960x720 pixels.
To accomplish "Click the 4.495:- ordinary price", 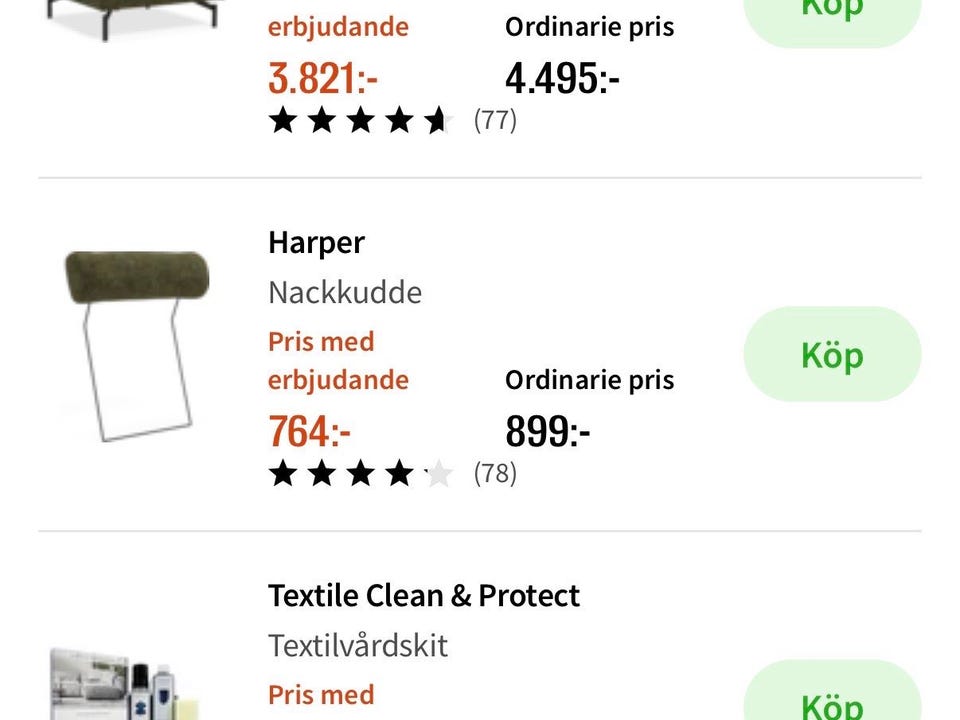I will (x=562, y=79).
